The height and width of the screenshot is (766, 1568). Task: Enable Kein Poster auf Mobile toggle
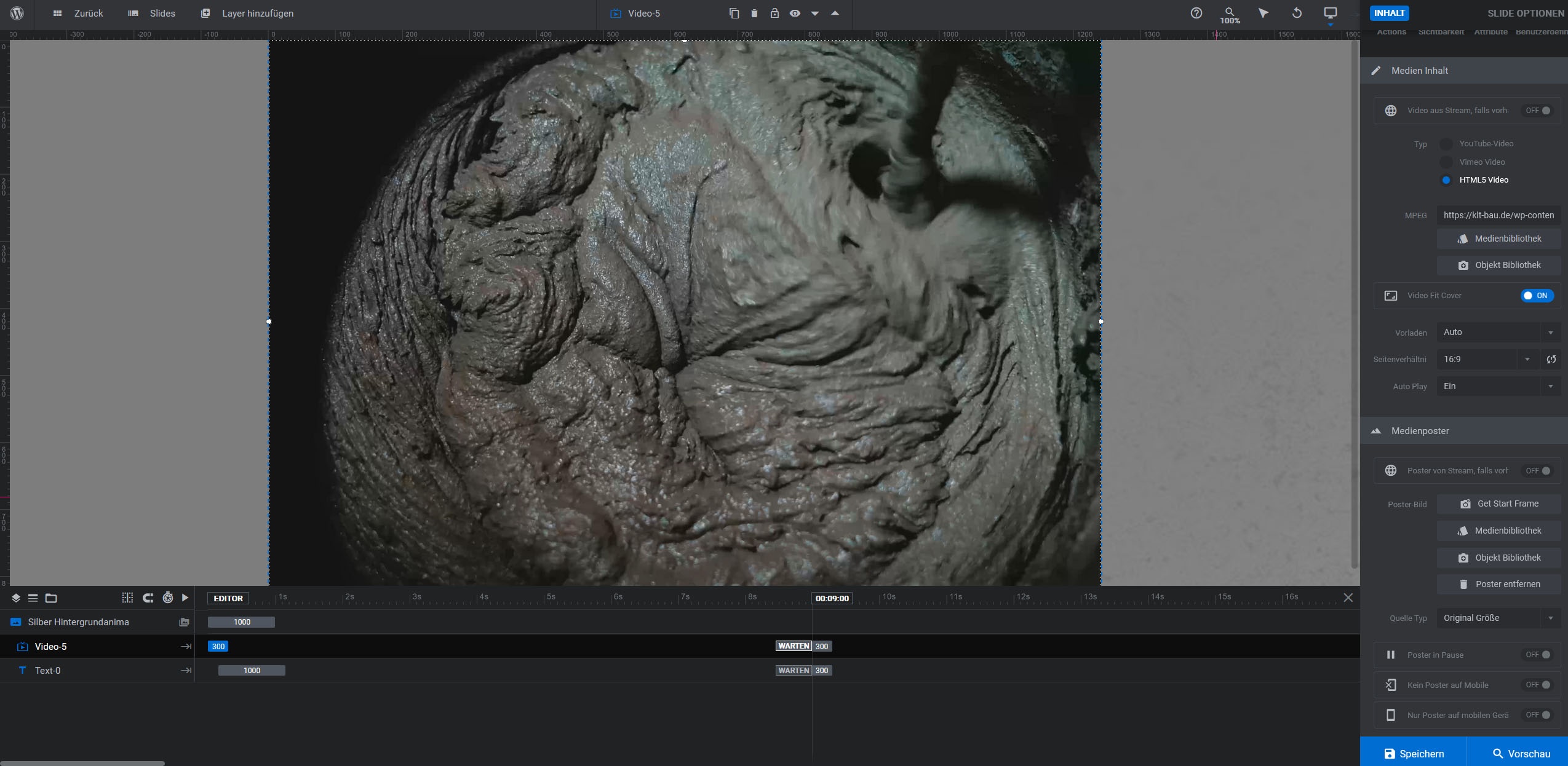(1537, 685)
